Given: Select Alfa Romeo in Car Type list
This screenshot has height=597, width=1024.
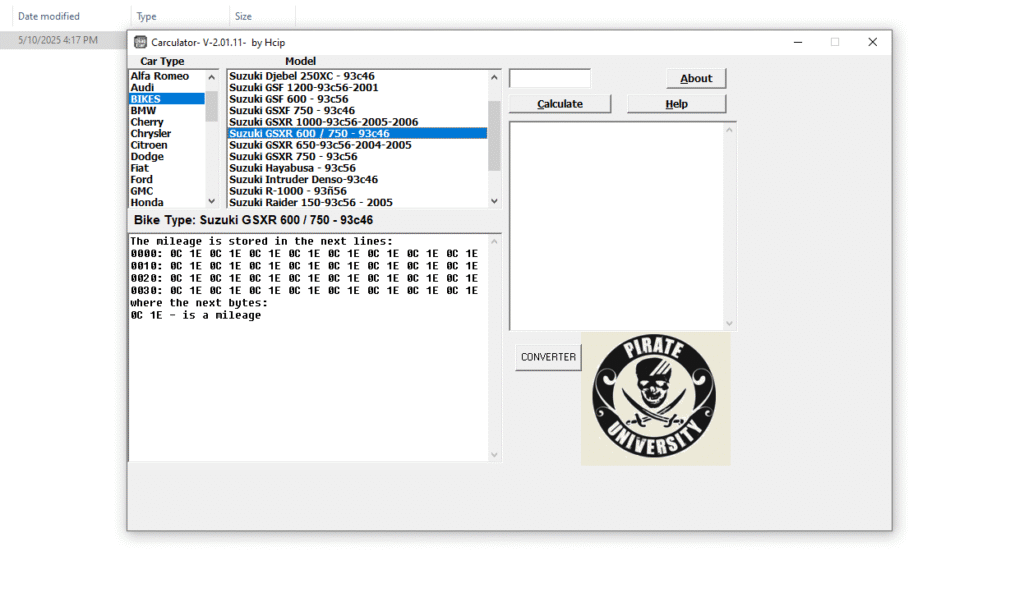Looking at the screenshot, I should 160,76.
